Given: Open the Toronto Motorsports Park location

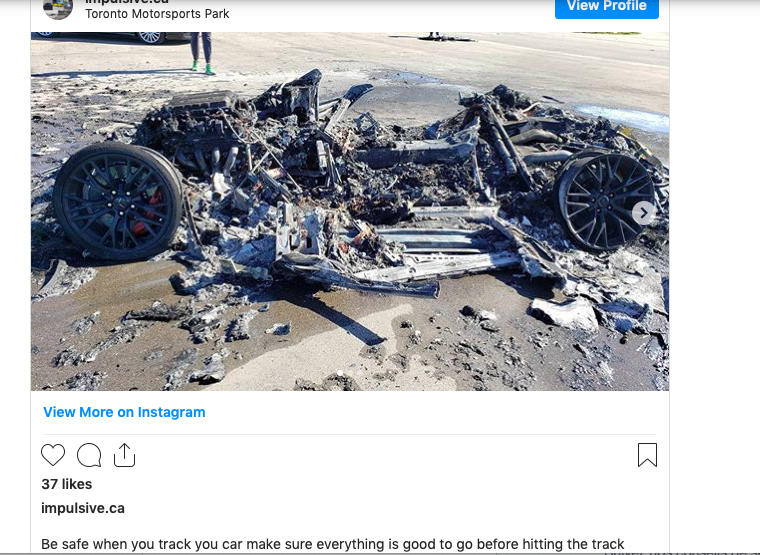Looking at the screenshot, I should pos(157,14).
